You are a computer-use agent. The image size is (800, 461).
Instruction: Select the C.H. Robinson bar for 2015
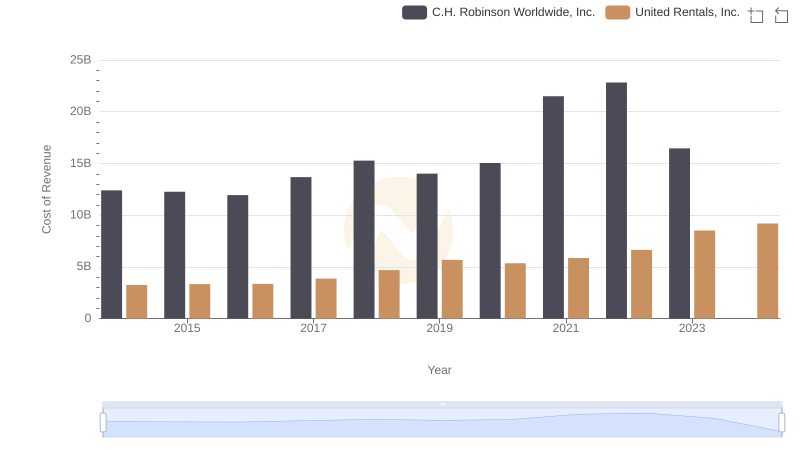(174, 255)
